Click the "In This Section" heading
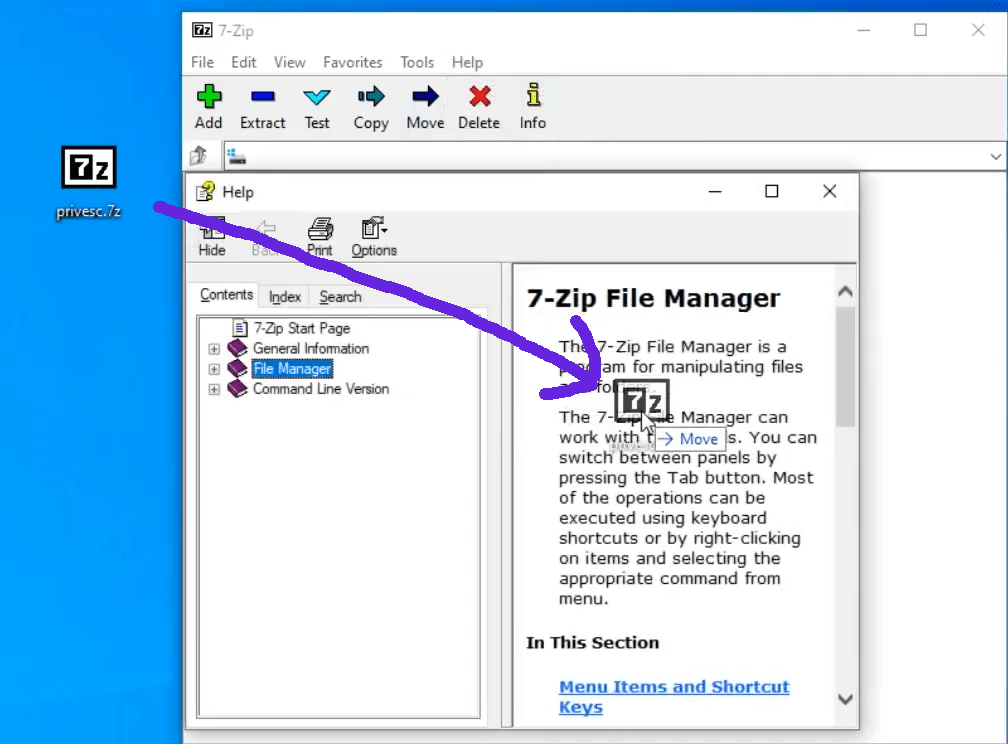 coord(593,642)
